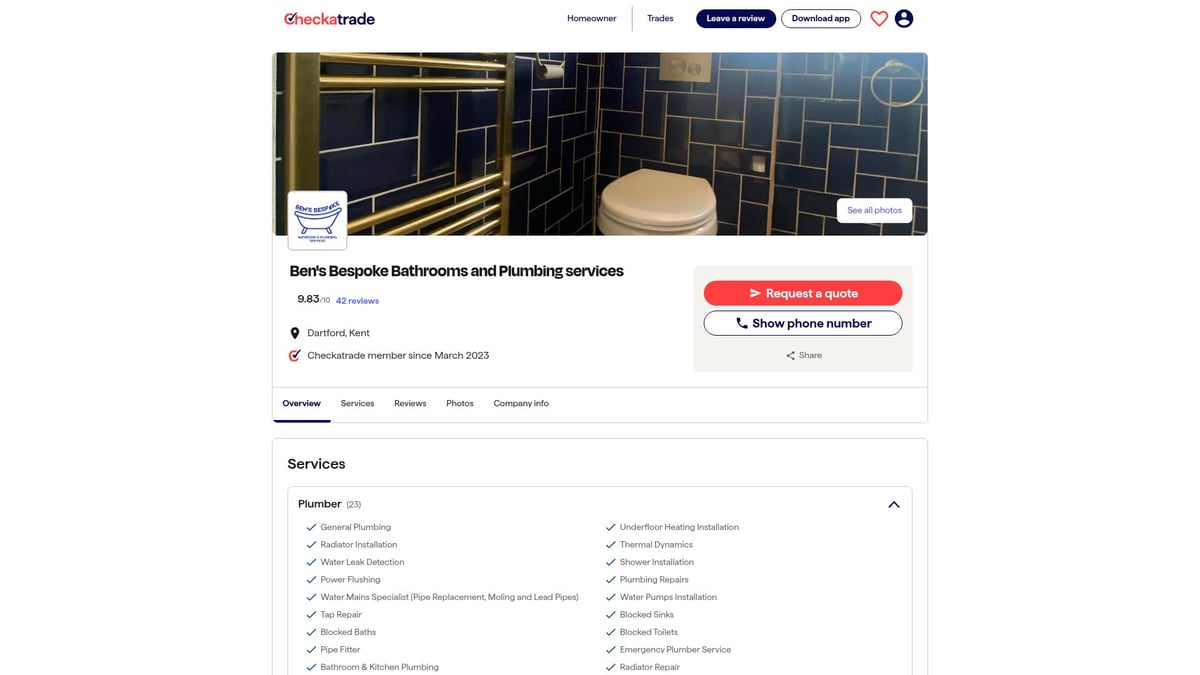Image resolution: width=1200 pixels, height=675 pixels.
Task: Switch to the Reviews tab
Action: pos(410,404)
